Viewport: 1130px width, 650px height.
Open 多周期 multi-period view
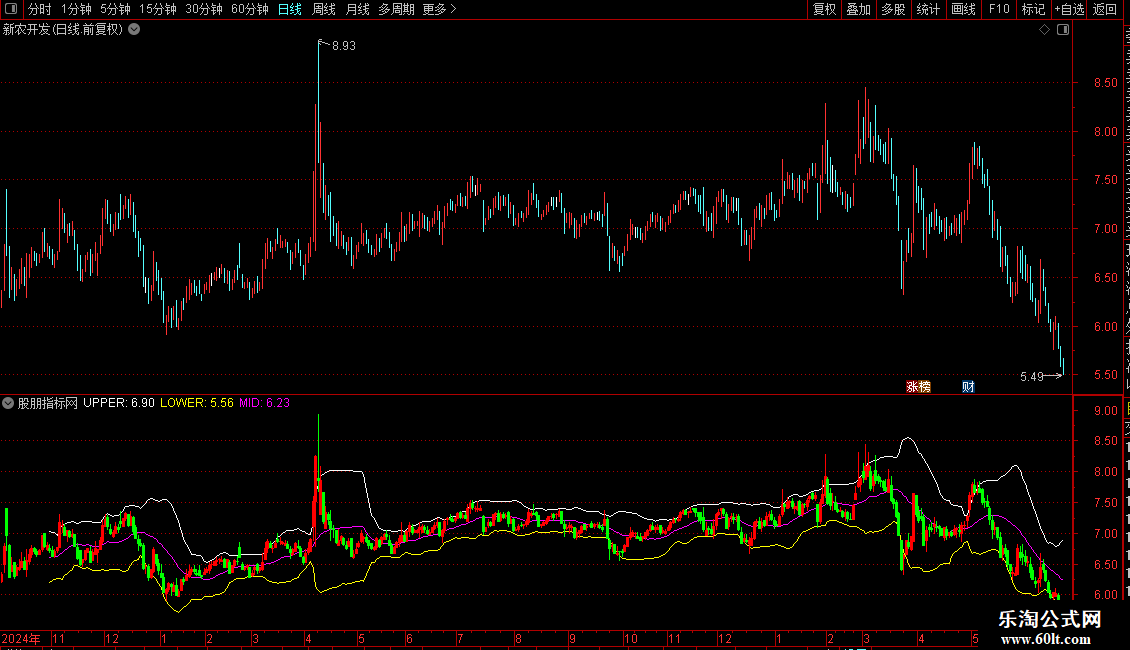pos(396,9)
